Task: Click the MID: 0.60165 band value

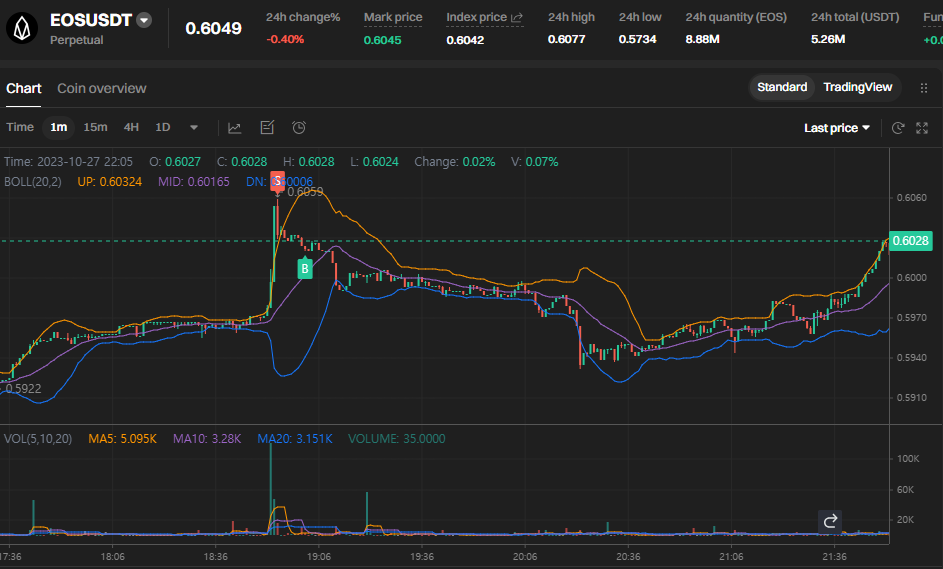Action: (x=194, y=182)
